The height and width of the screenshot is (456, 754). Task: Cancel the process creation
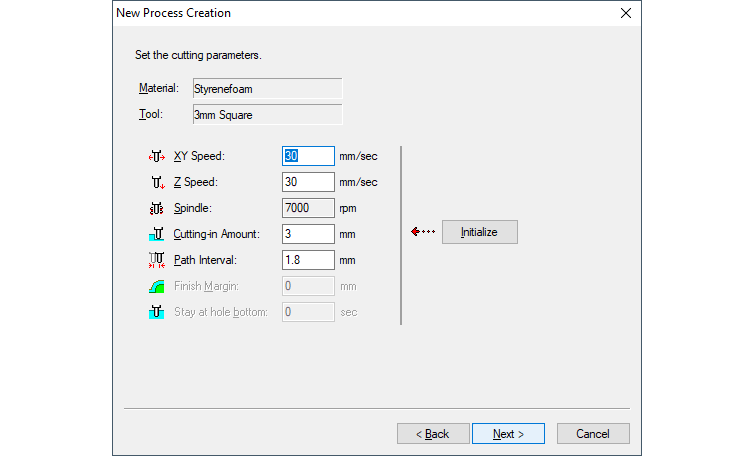pyautogui.click(x=593, y=434)
